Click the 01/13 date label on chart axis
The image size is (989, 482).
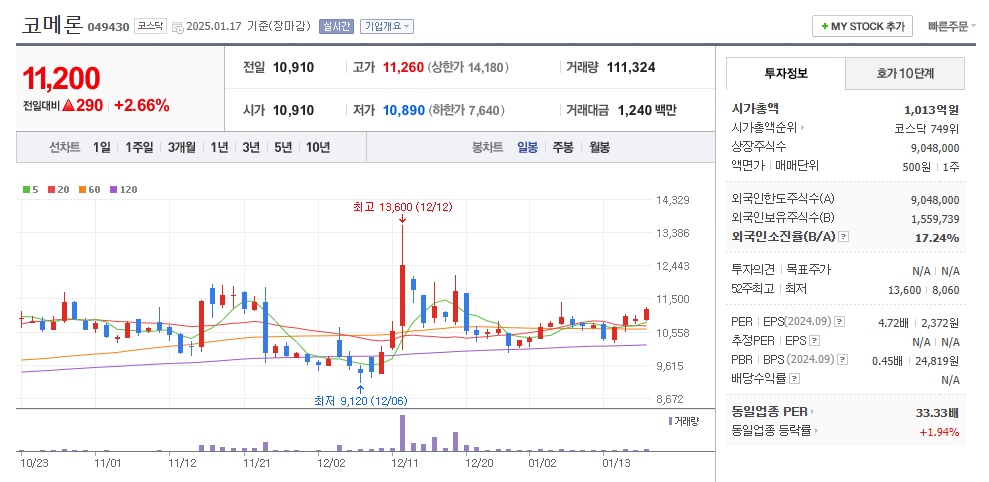pos(617,463)
